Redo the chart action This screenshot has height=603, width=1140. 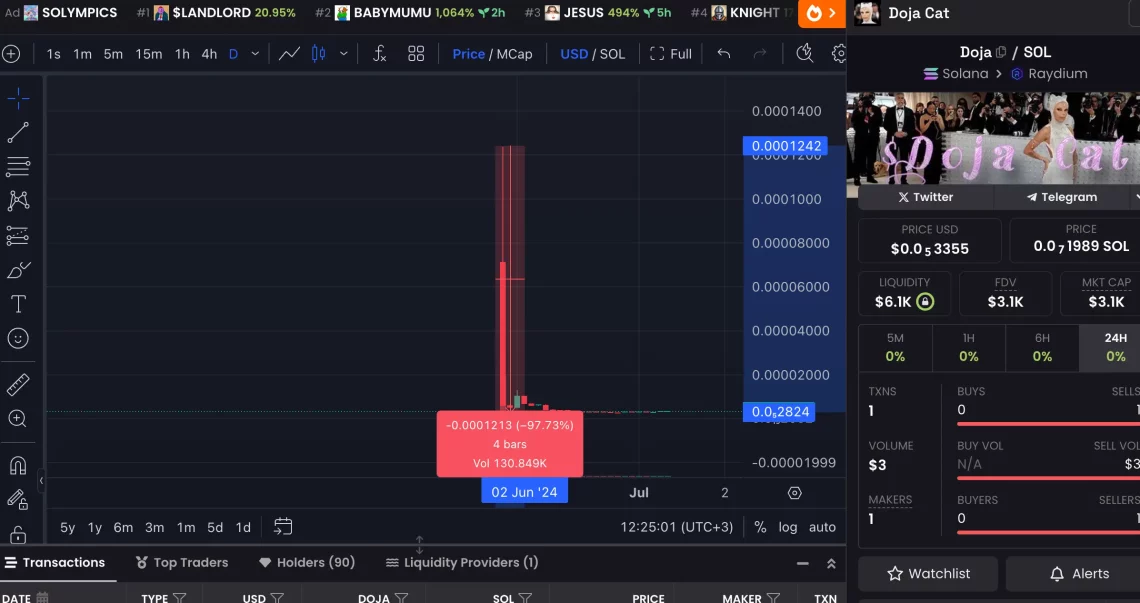pos(760,54)
